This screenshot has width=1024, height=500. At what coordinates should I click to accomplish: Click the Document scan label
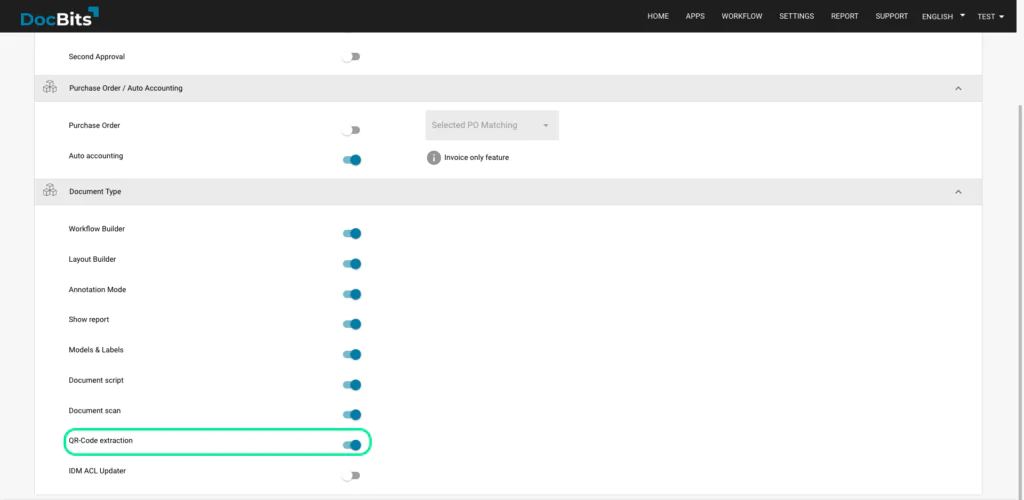(x=95, y=411)
